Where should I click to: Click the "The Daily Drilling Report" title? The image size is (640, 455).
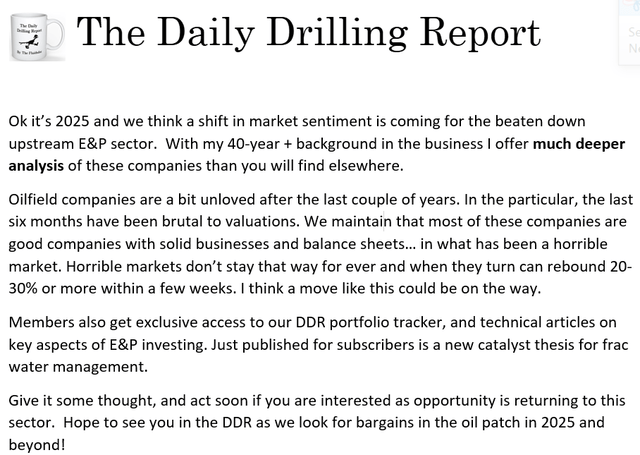point(308,32)
